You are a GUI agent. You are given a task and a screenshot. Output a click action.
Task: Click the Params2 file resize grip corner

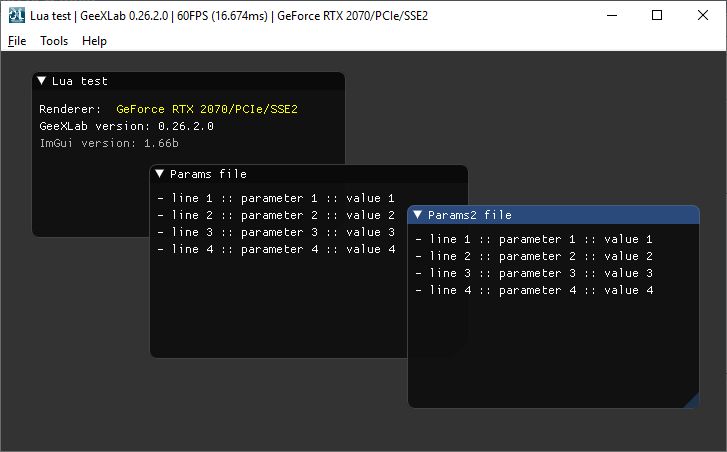(691, 401)
